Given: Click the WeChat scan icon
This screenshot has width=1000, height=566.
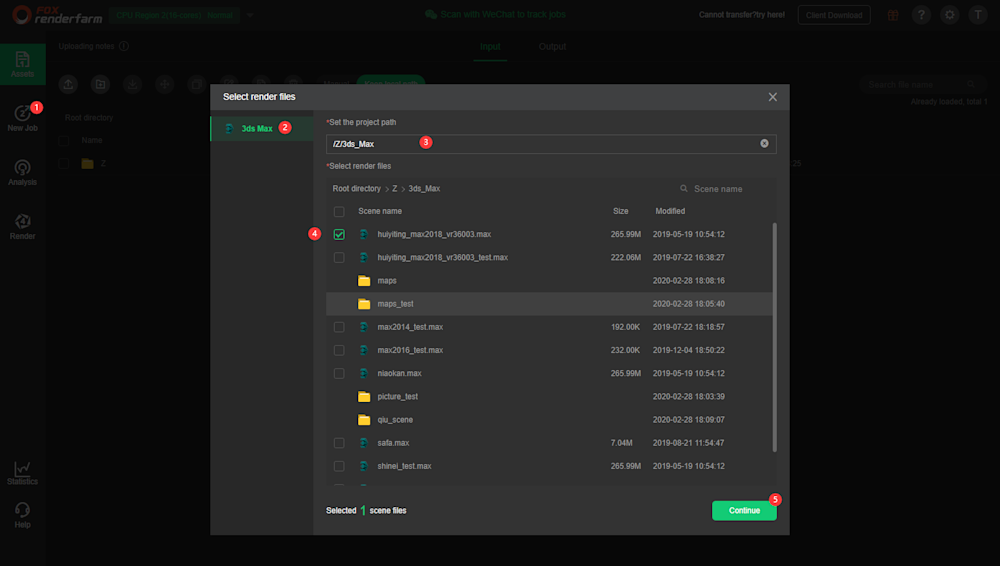Looking at the screenshot, I should tap(430, 14).
